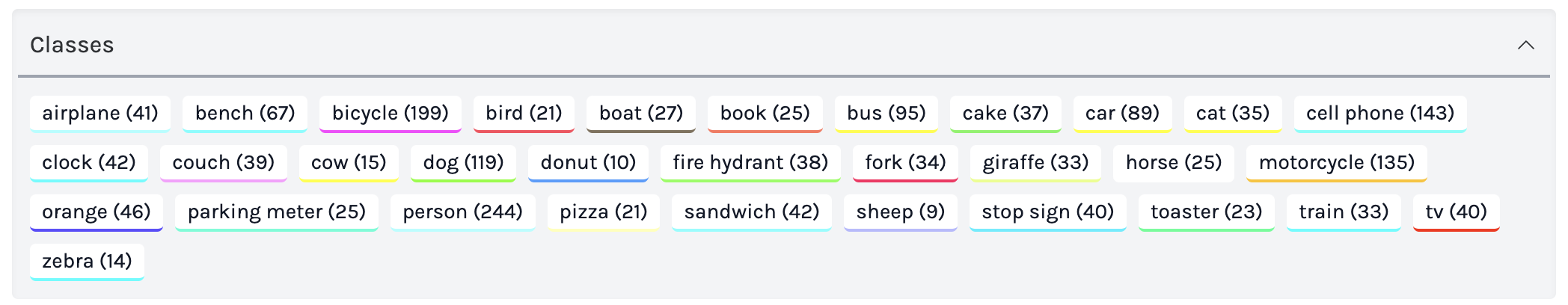Click the donut (10) class tag
The width and height of the screenshot is (1568, 305).
click(588, 162)
